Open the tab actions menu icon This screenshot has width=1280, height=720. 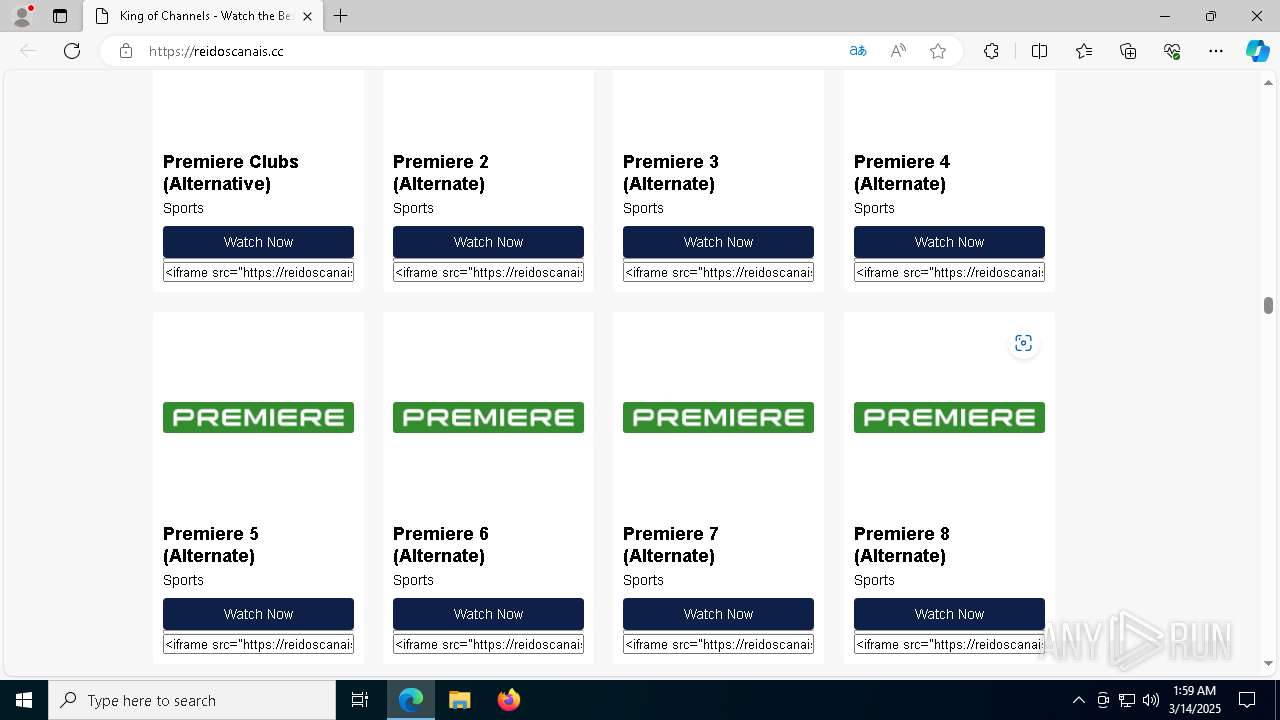[60, 16]
